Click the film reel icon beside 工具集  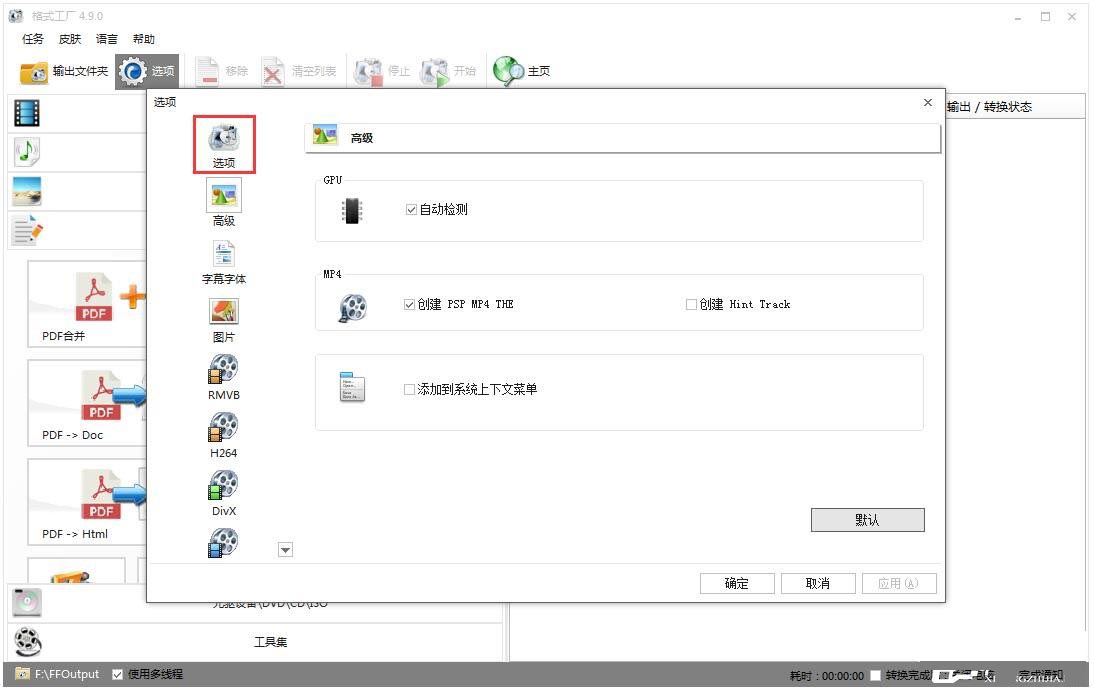pos(28,642)
